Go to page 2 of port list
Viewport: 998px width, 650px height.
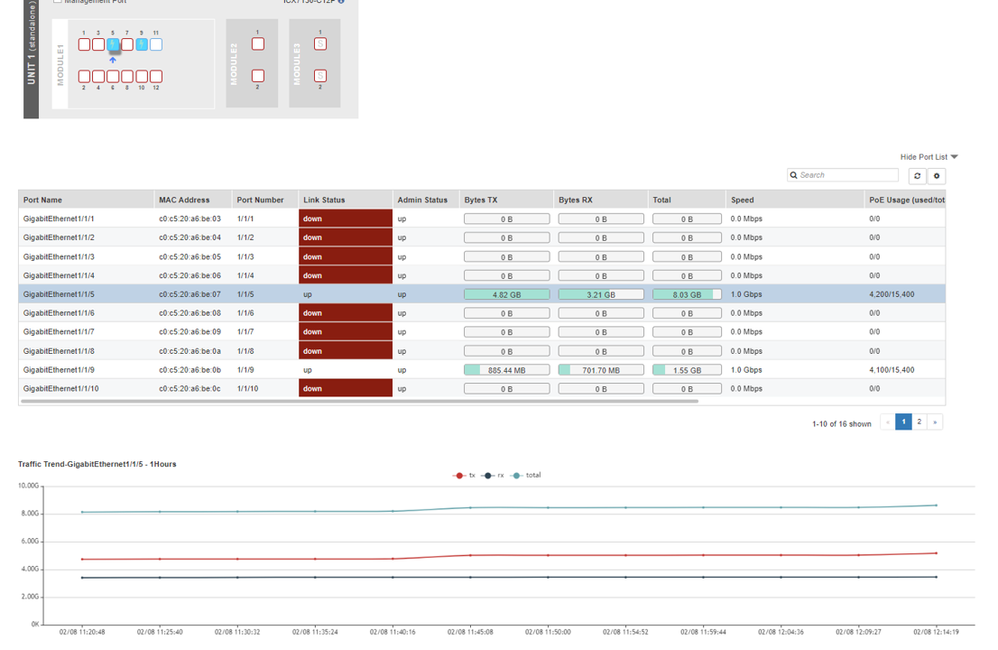point(919,422)
